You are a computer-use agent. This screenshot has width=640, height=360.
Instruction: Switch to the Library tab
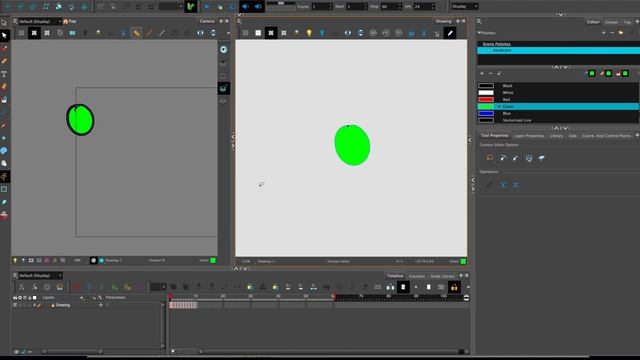556,136
